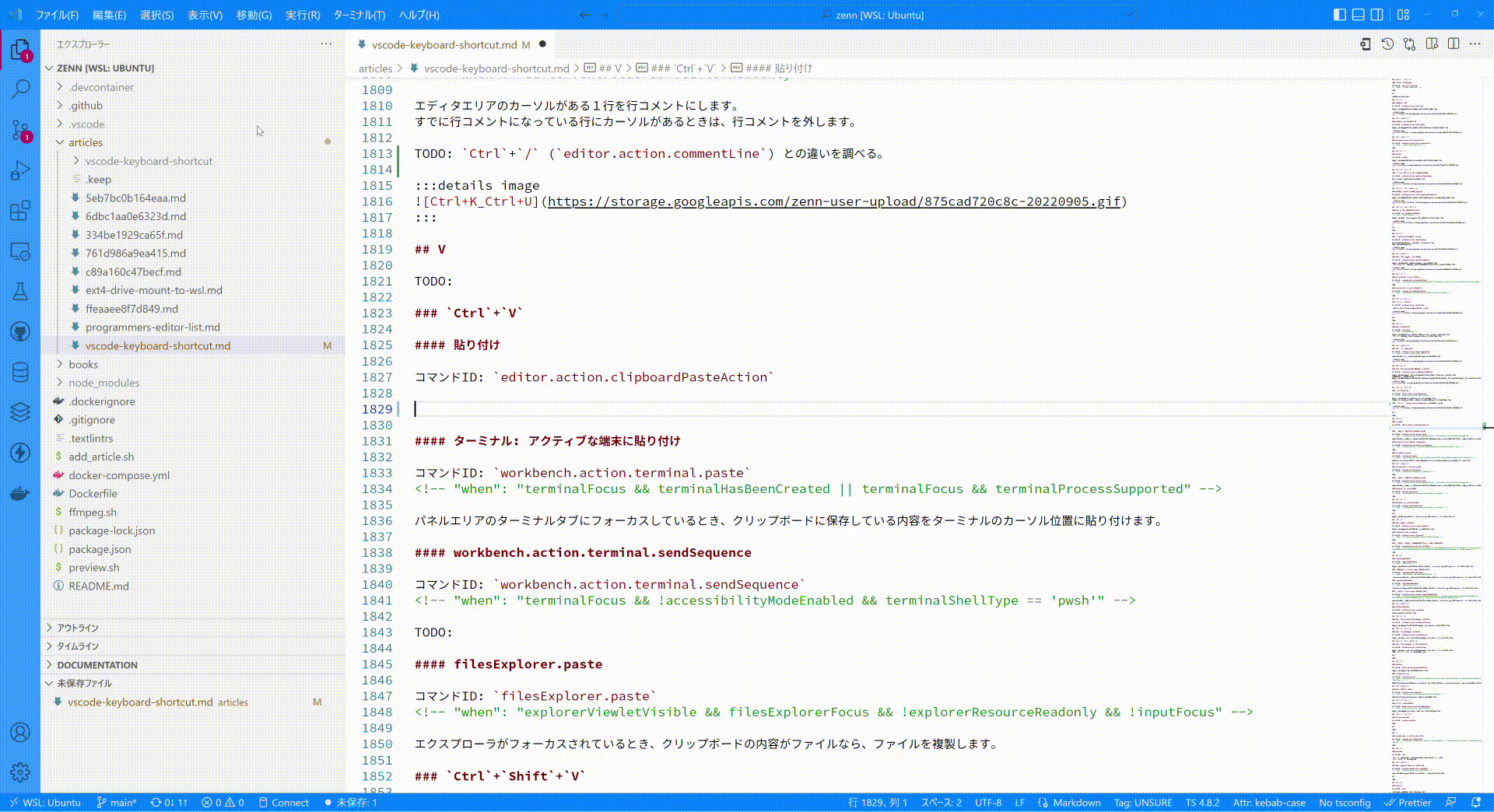The height and width of the screenshot is (812, 1494).
Task: Open the ターミナル(T) menu
Action: [x=359, y=15]
